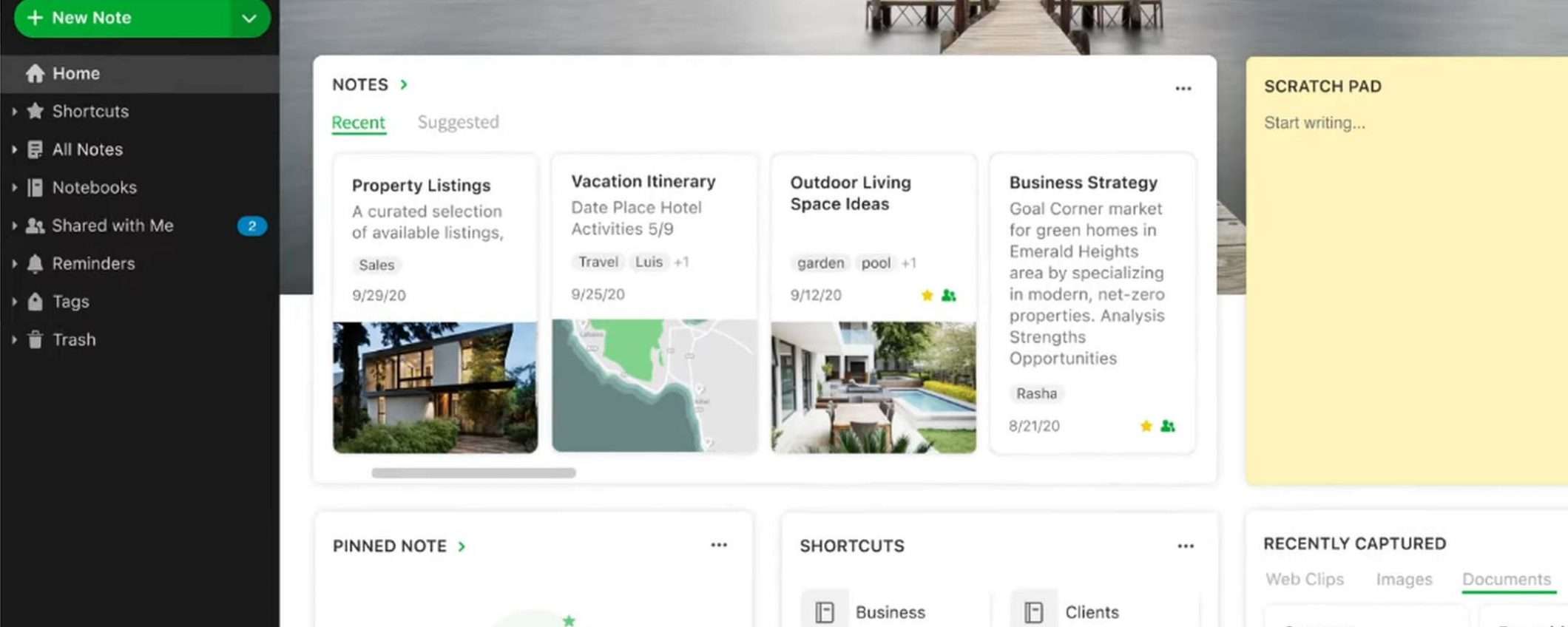The image size is (1568, 627).
Task: Select the Web Clips tab
Action: pyautogui.click(x=1305, y=579)
